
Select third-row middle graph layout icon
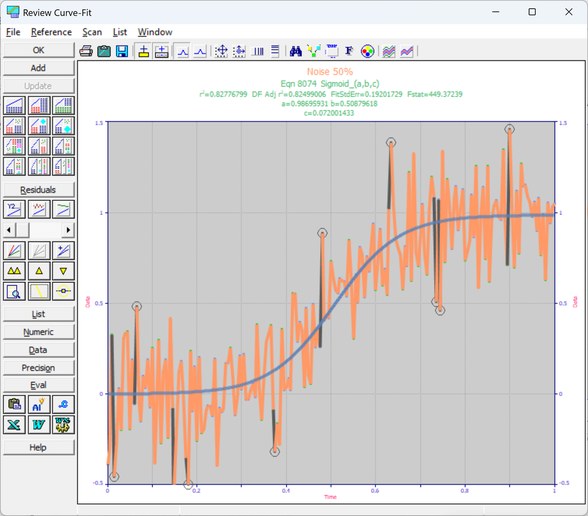(39, 146)
